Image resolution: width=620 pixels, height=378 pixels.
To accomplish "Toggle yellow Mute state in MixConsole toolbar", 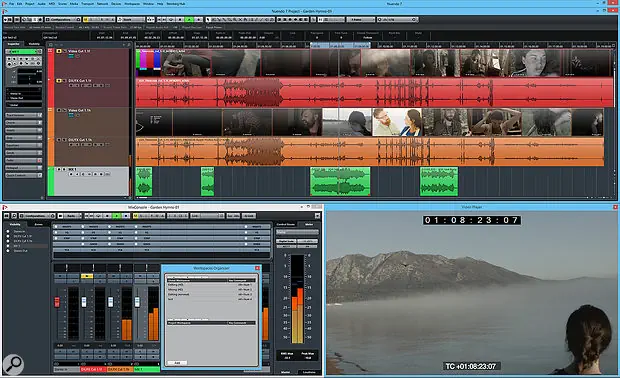I will click(136, 216).
